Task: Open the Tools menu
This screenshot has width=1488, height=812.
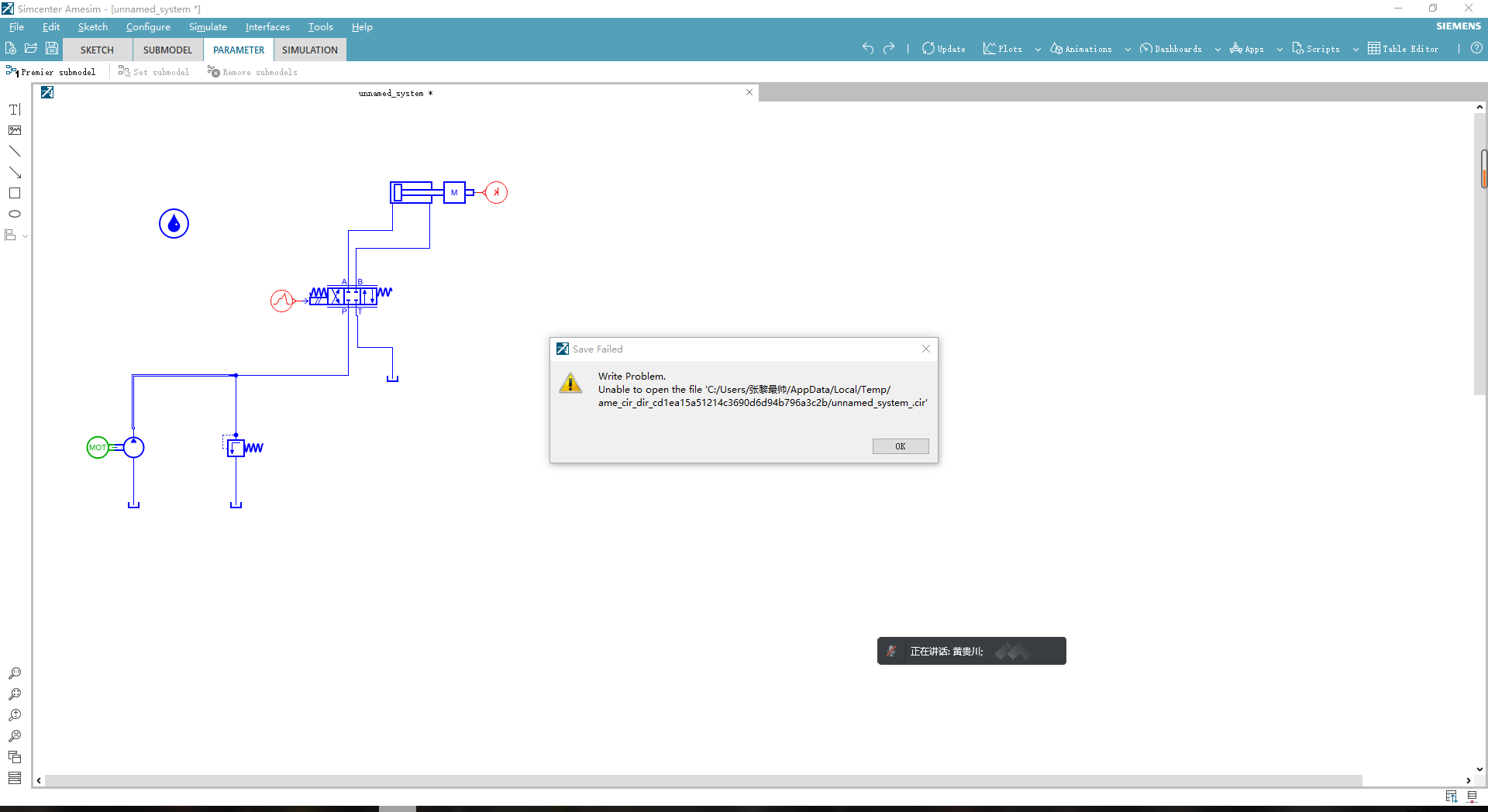Action: [x=320, y=27]
